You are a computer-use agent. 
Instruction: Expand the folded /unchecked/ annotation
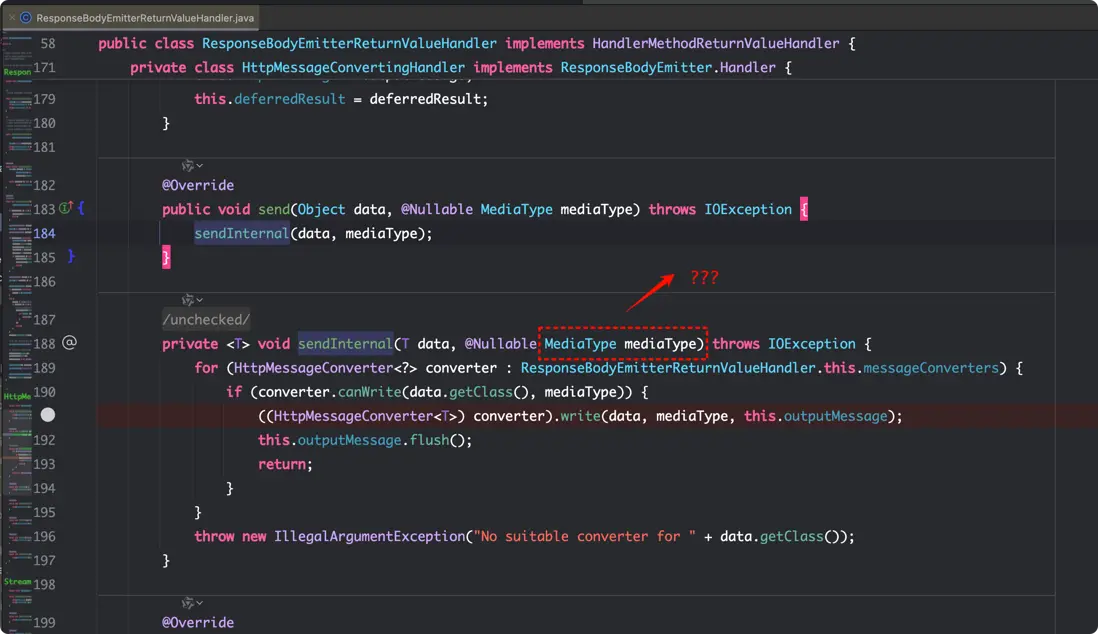click(x=206, y=319)
